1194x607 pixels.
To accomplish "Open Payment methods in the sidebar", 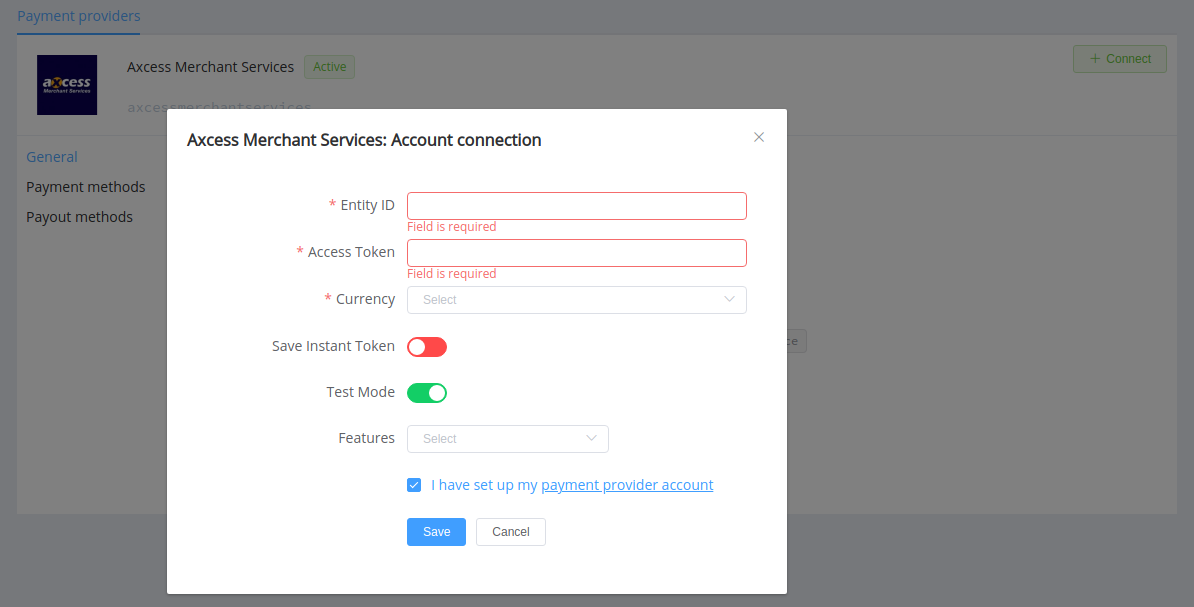I will tap(85, 187).
